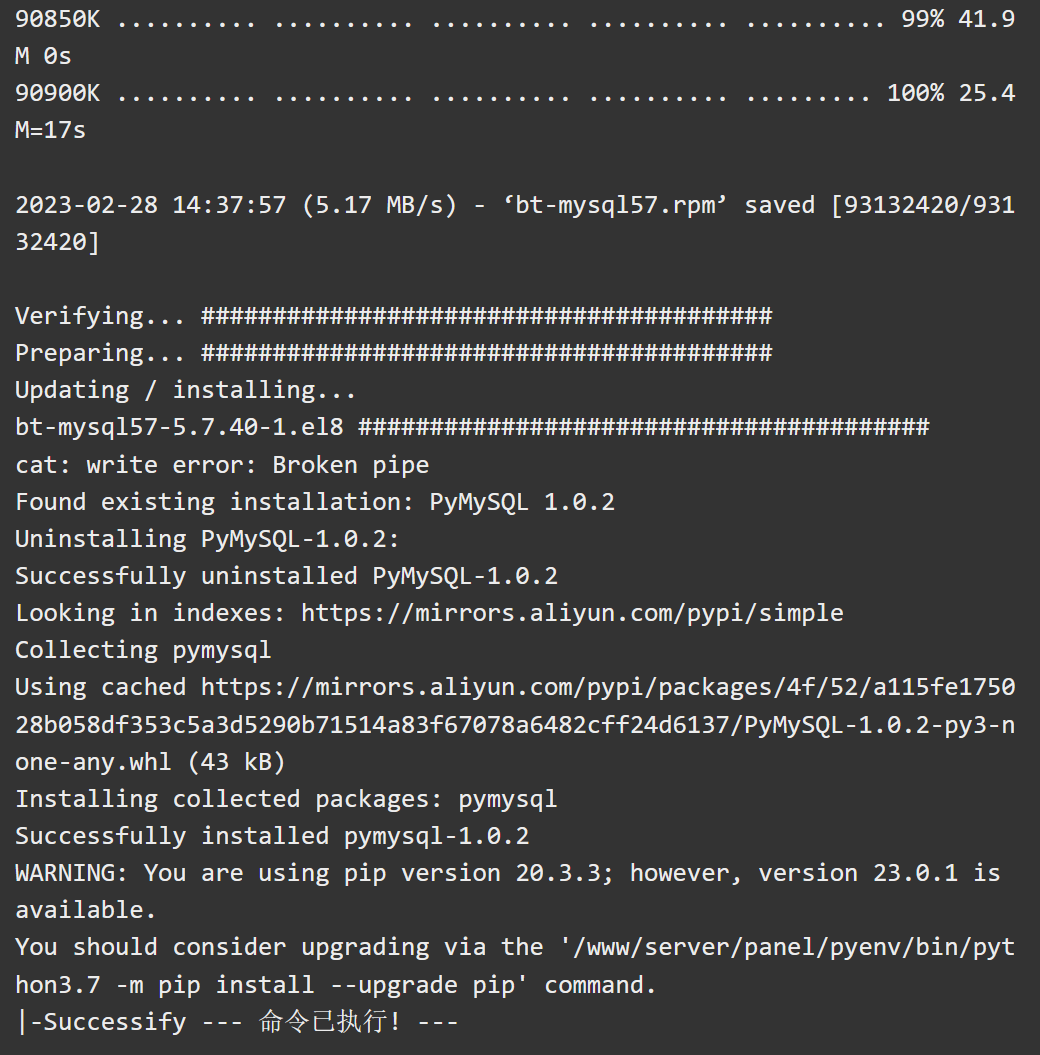This screenshot has height=1055, width=1040.
Task: Click the Verifying progress hash bar
Action: click(x=486, y=316)
